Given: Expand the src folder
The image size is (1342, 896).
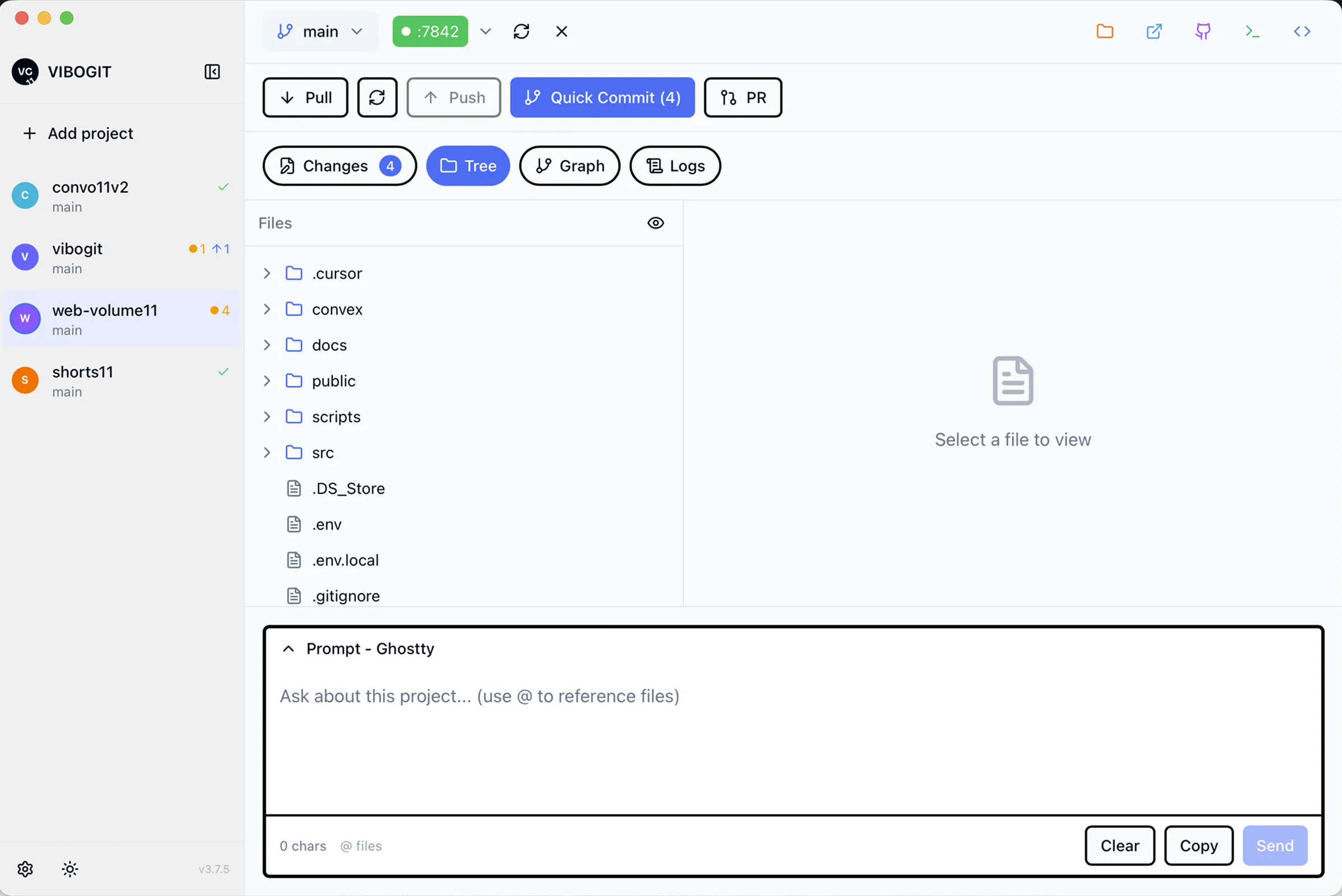Looking at the screenshot, I should point(267,452).
